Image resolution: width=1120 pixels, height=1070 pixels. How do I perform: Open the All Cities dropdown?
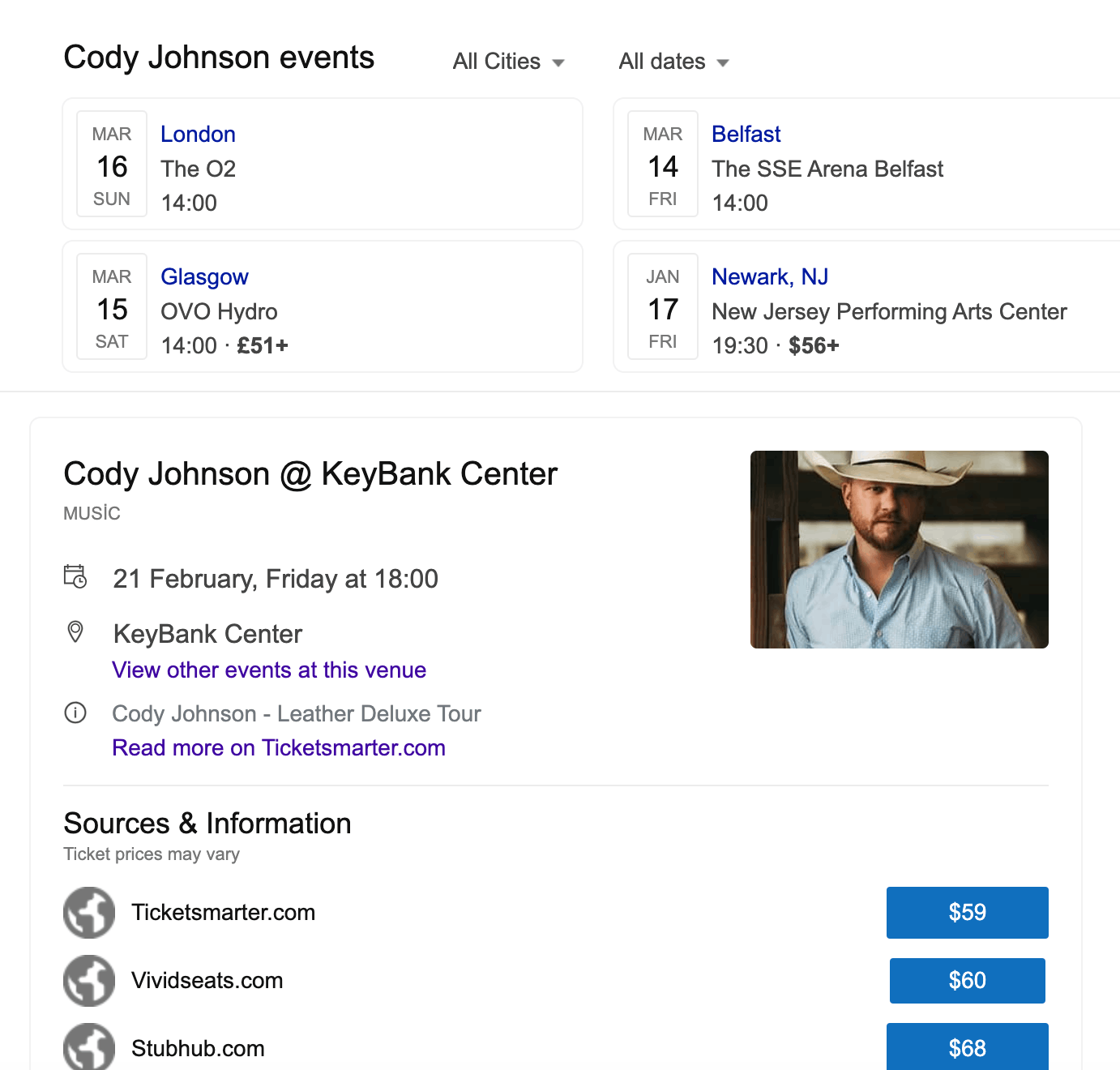[x=497, y=61]
